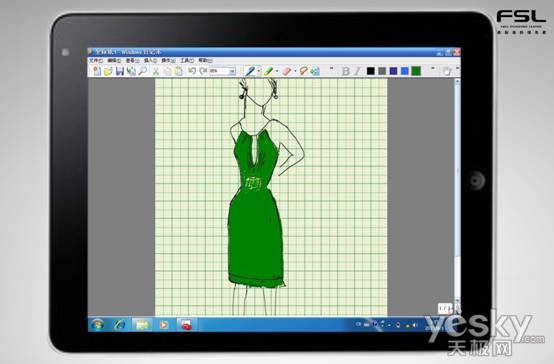Select the yellow Highlighter tool

tap(268, 71)
